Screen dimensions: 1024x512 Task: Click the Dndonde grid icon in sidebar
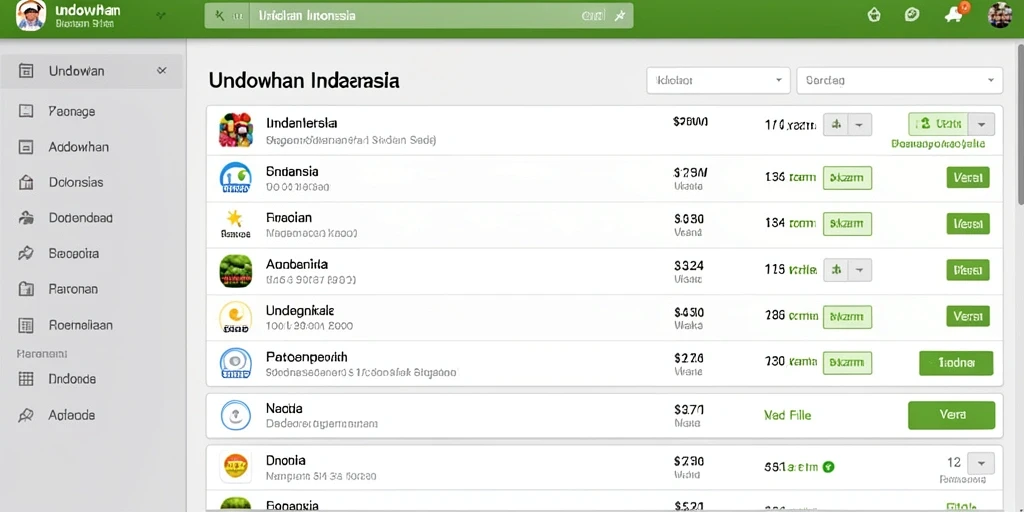pyautogui.click(x=26, y=379)
